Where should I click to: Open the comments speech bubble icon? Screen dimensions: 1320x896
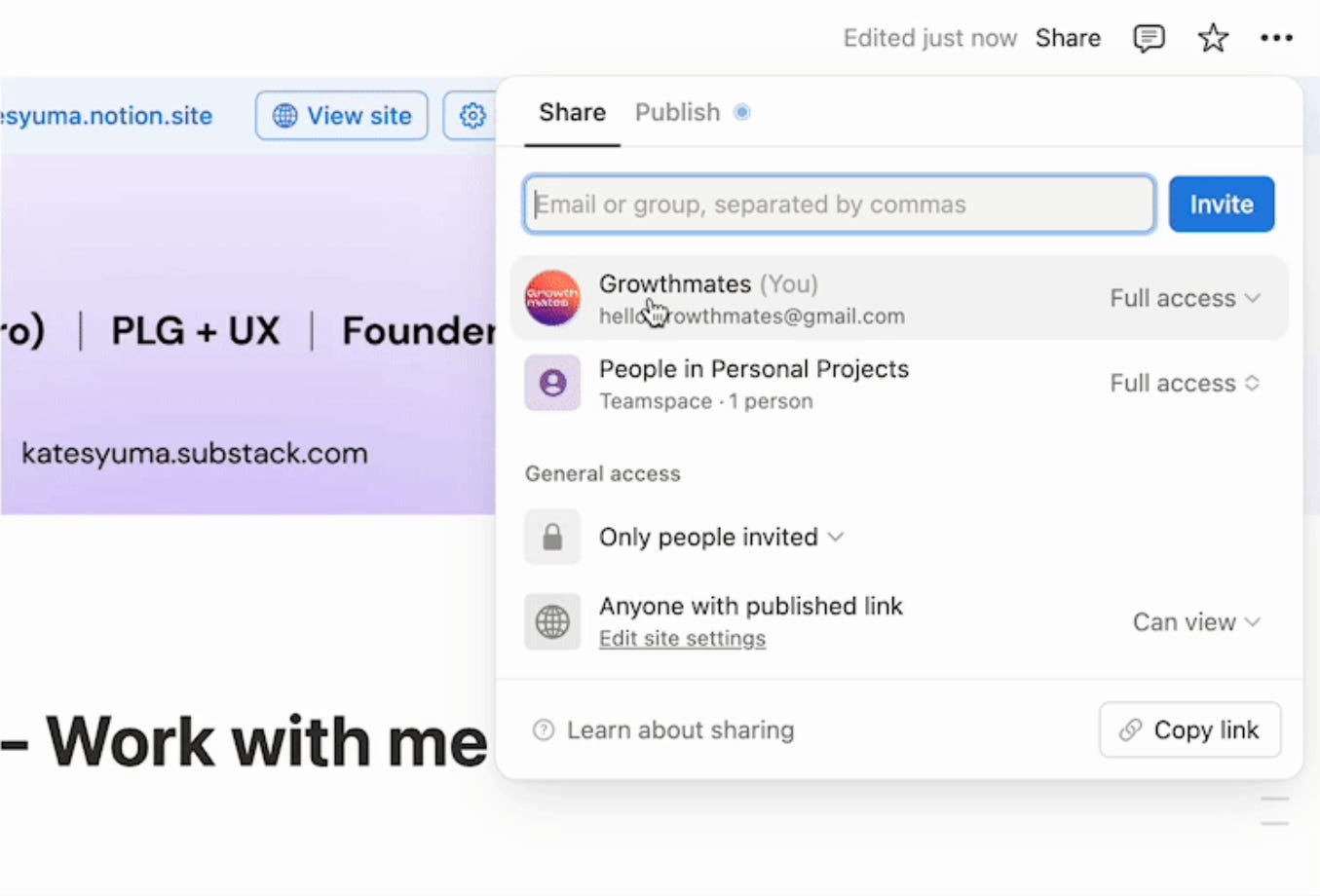pyautogui.click(x=1149, y=38)
